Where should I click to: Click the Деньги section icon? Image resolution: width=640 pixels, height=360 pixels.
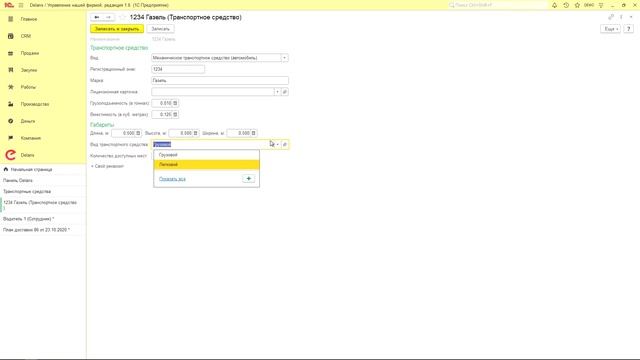tap(11, 121)
